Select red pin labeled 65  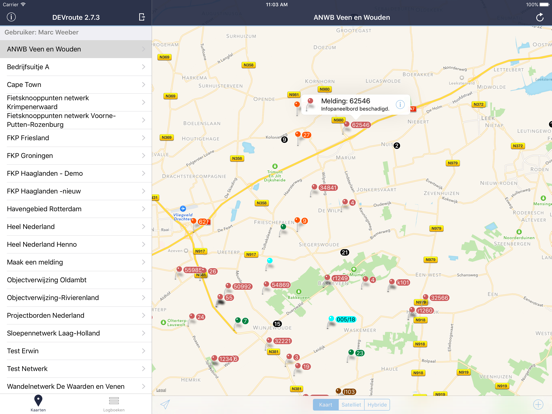(x=225, y=298)
